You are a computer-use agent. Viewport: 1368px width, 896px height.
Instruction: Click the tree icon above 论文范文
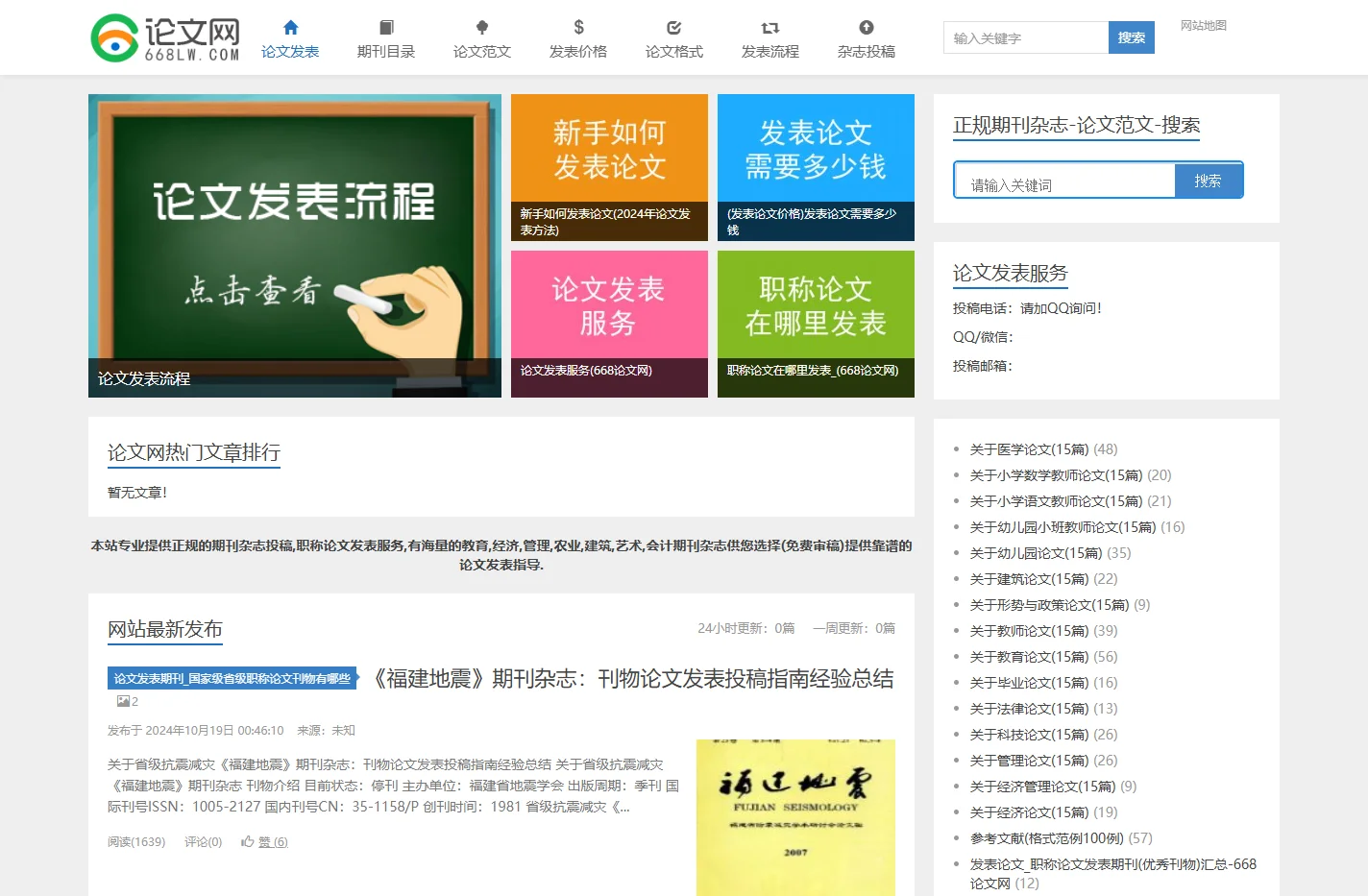tap(482, 27)
